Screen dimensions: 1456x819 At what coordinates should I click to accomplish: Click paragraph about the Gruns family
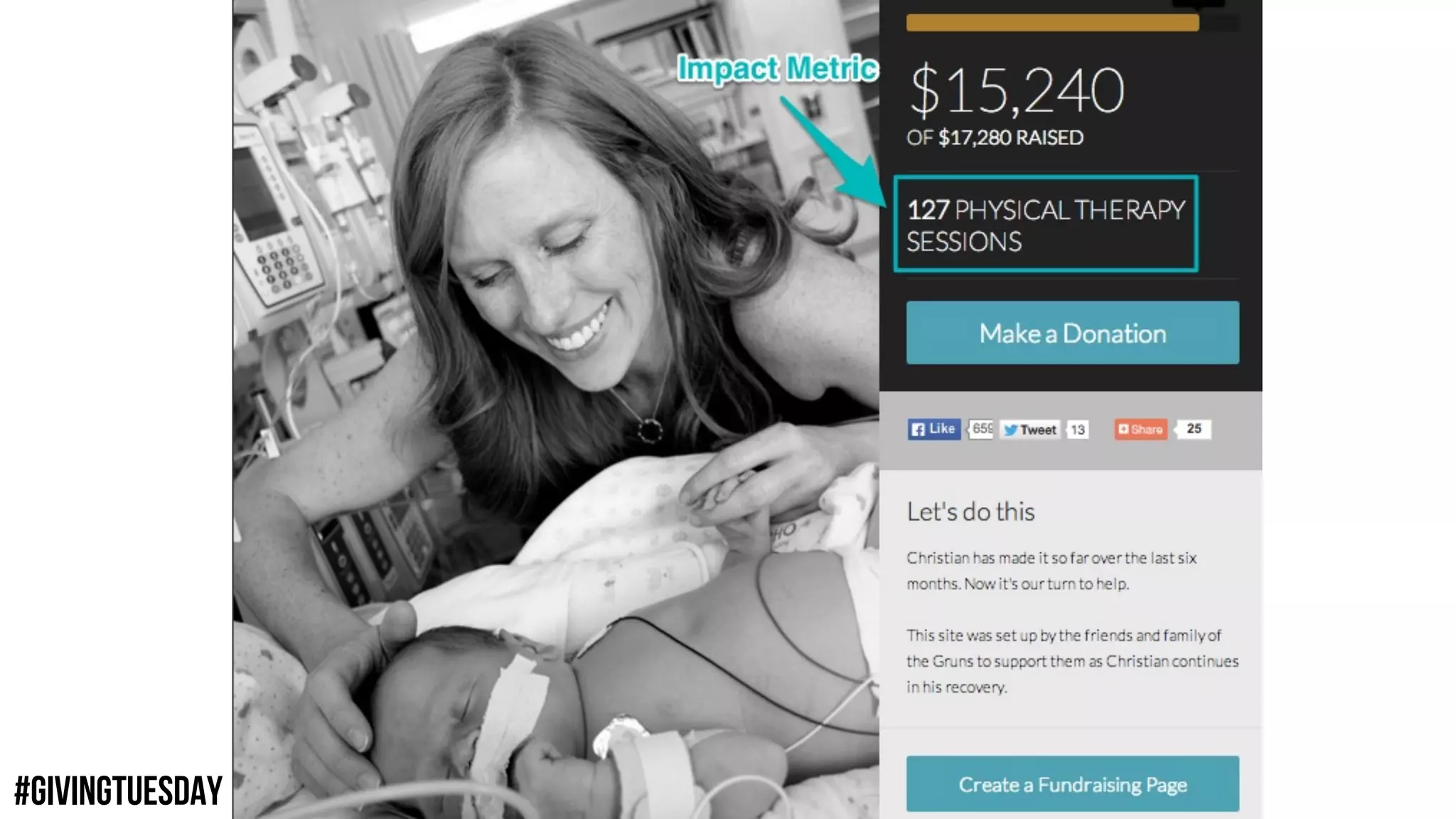pyautogui.click(x=1072, y=661)
